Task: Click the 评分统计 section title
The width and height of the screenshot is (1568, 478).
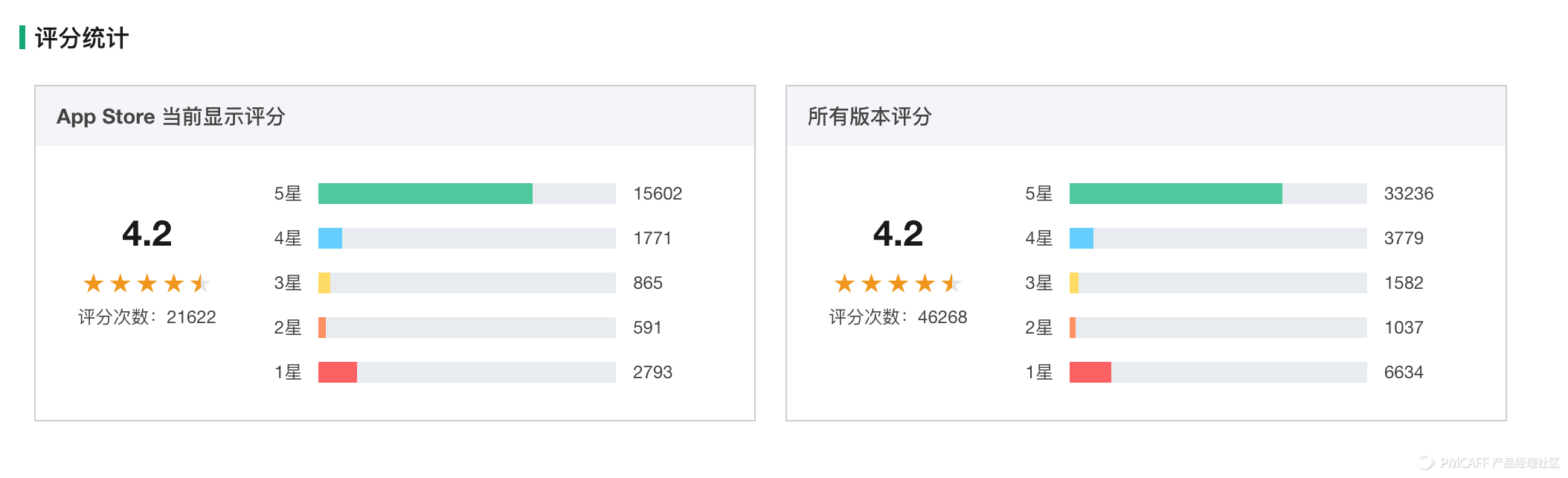Action: (x=82, y=38)
